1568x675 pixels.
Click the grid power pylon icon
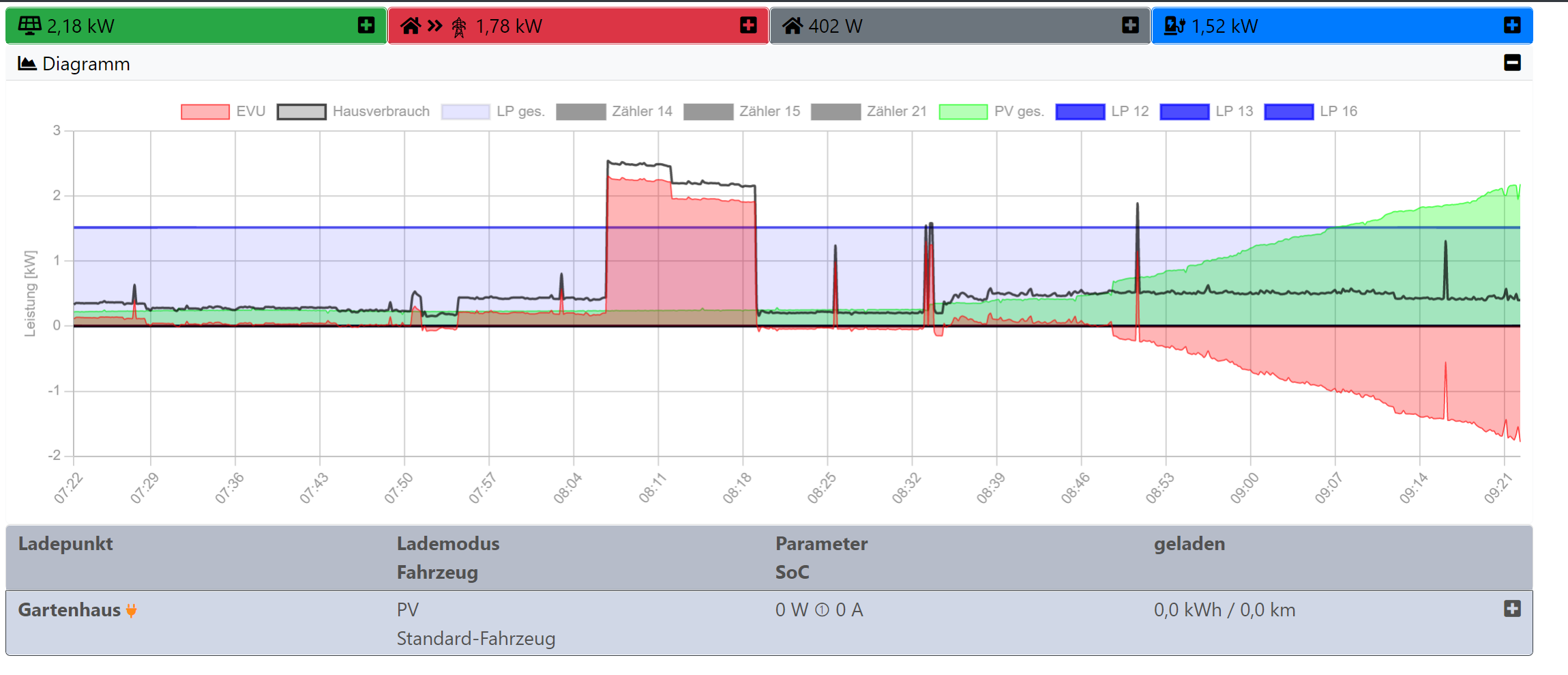459,27
